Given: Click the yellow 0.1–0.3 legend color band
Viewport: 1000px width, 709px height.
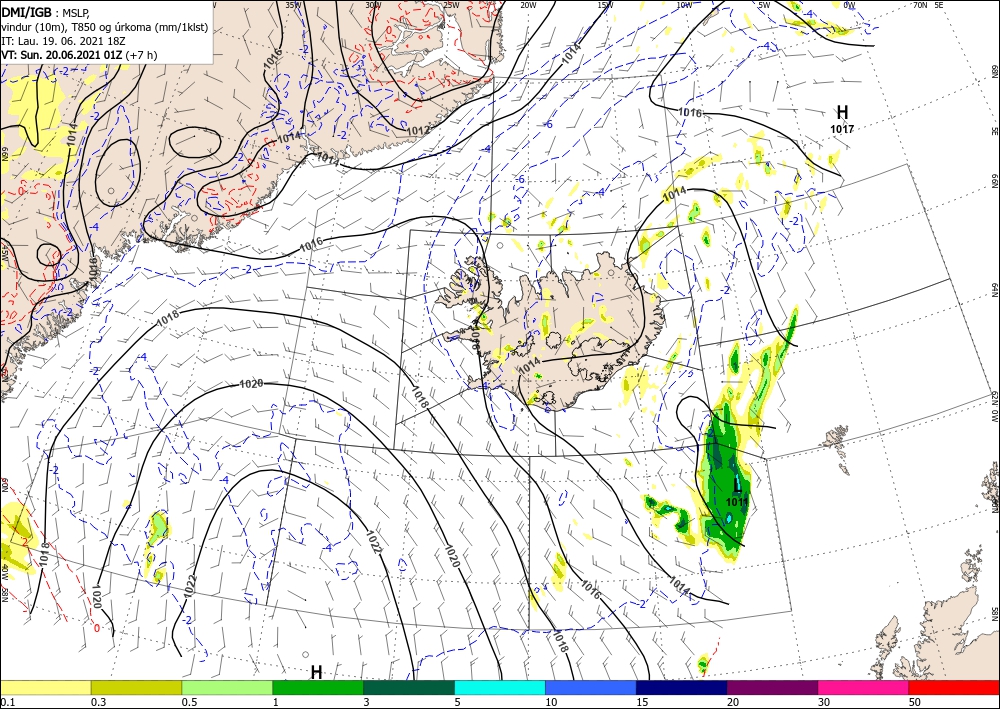Looking at the screenshot, I should coord(45,687).
